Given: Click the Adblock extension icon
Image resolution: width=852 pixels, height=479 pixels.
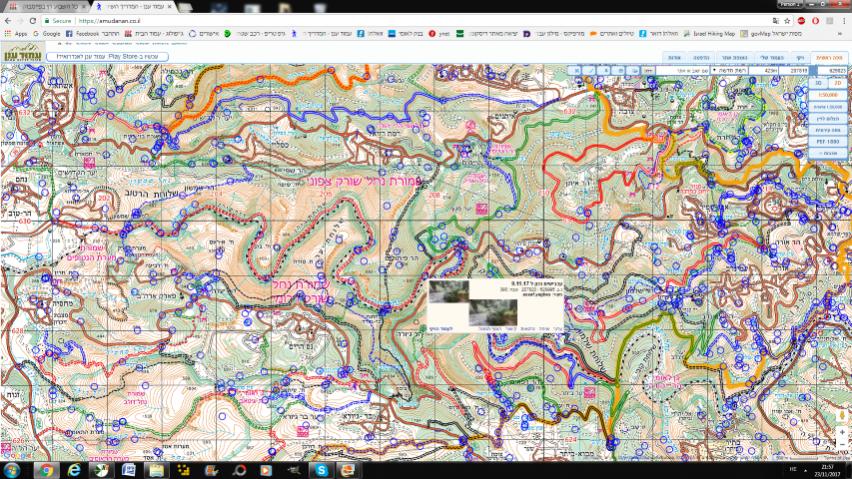Looking at the screenshot, I should (802, 20).
